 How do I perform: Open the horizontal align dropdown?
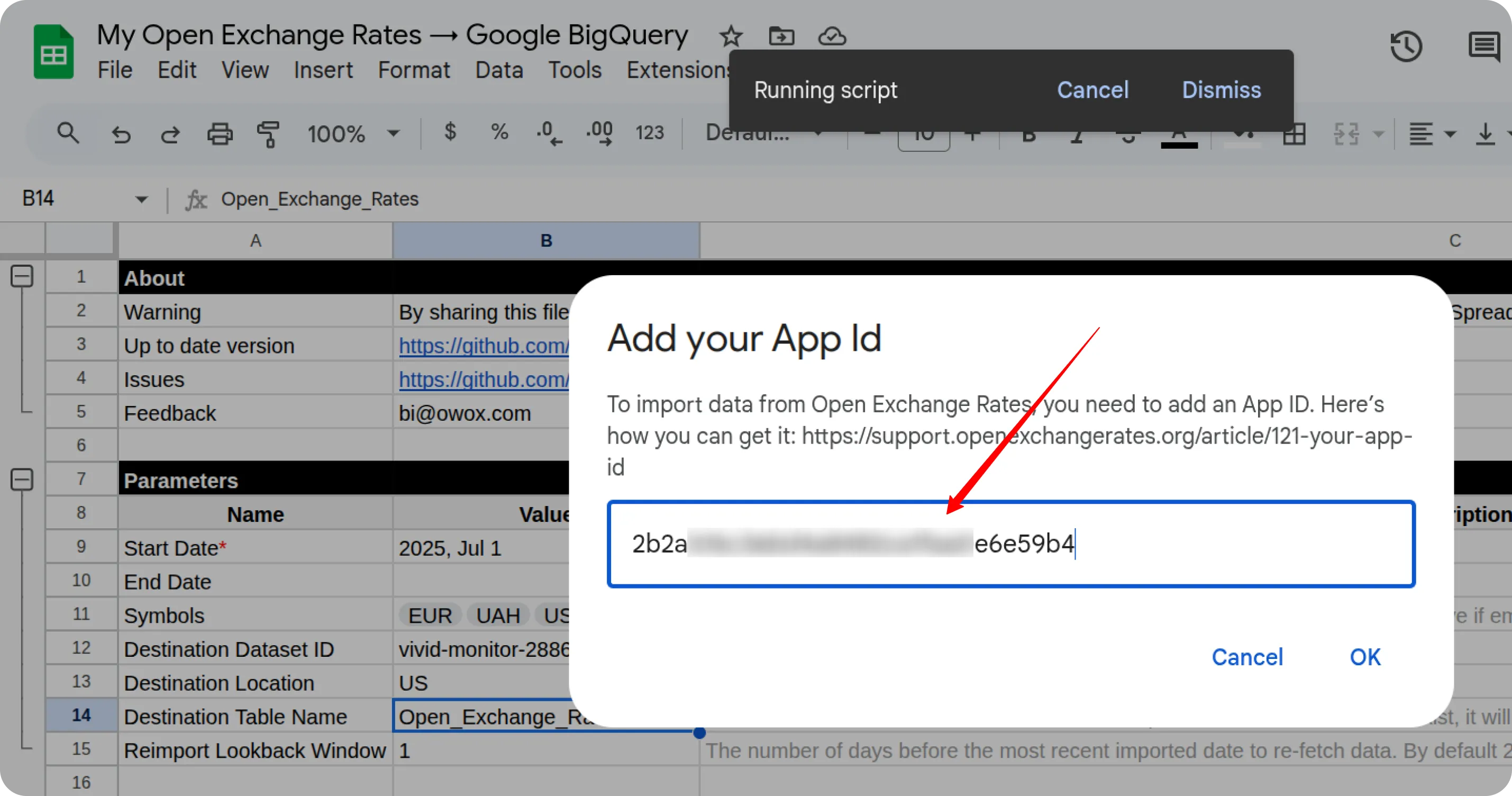tap(1432, 134)
